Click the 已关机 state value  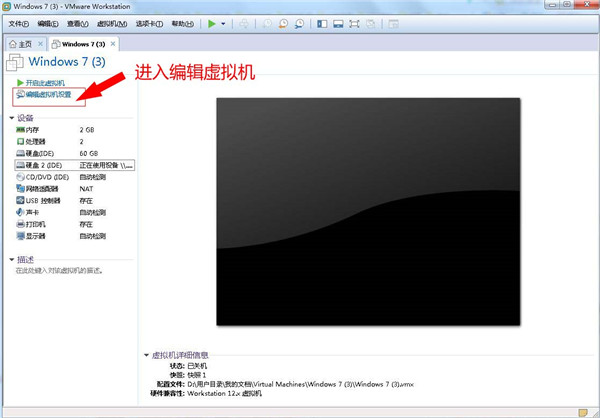click(x=197, y=366)
